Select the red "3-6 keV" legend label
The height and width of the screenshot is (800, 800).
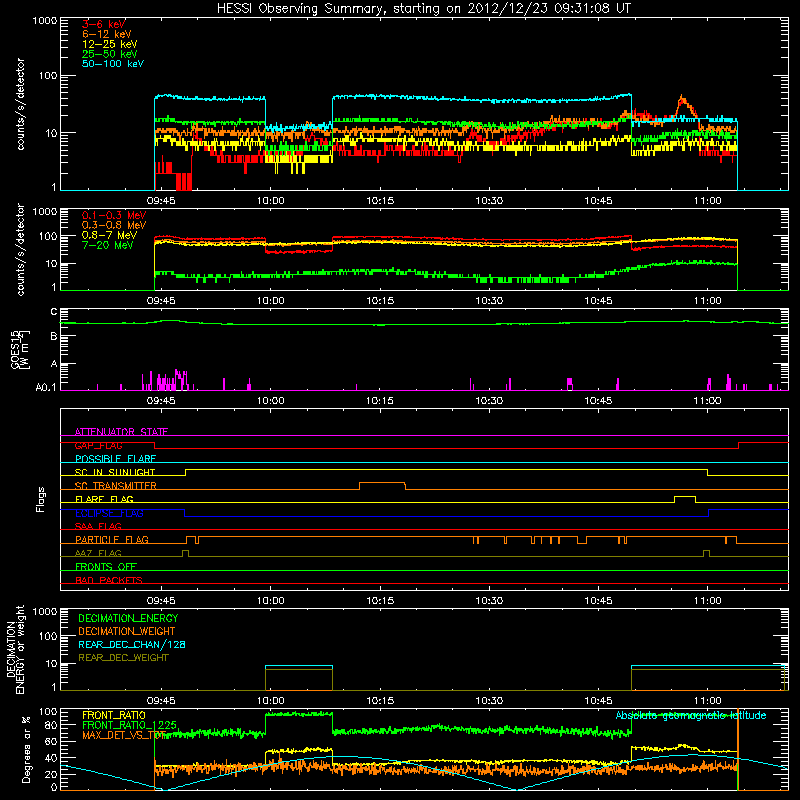tap(103, 24)
